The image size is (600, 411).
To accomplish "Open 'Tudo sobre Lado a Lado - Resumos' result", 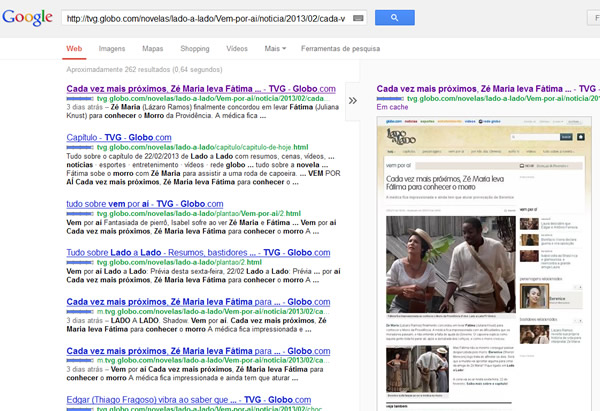I will (x=198, y=253).
